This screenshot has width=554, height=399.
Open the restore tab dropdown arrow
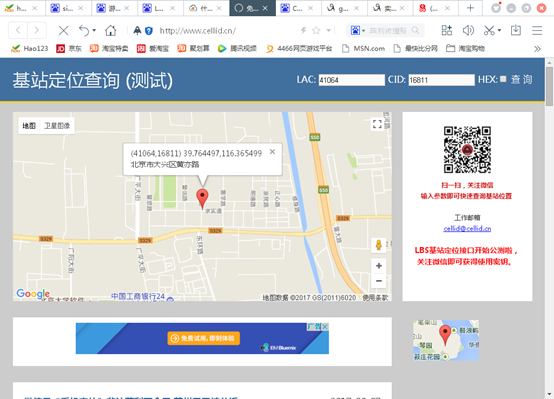click(x=94, y=31)
